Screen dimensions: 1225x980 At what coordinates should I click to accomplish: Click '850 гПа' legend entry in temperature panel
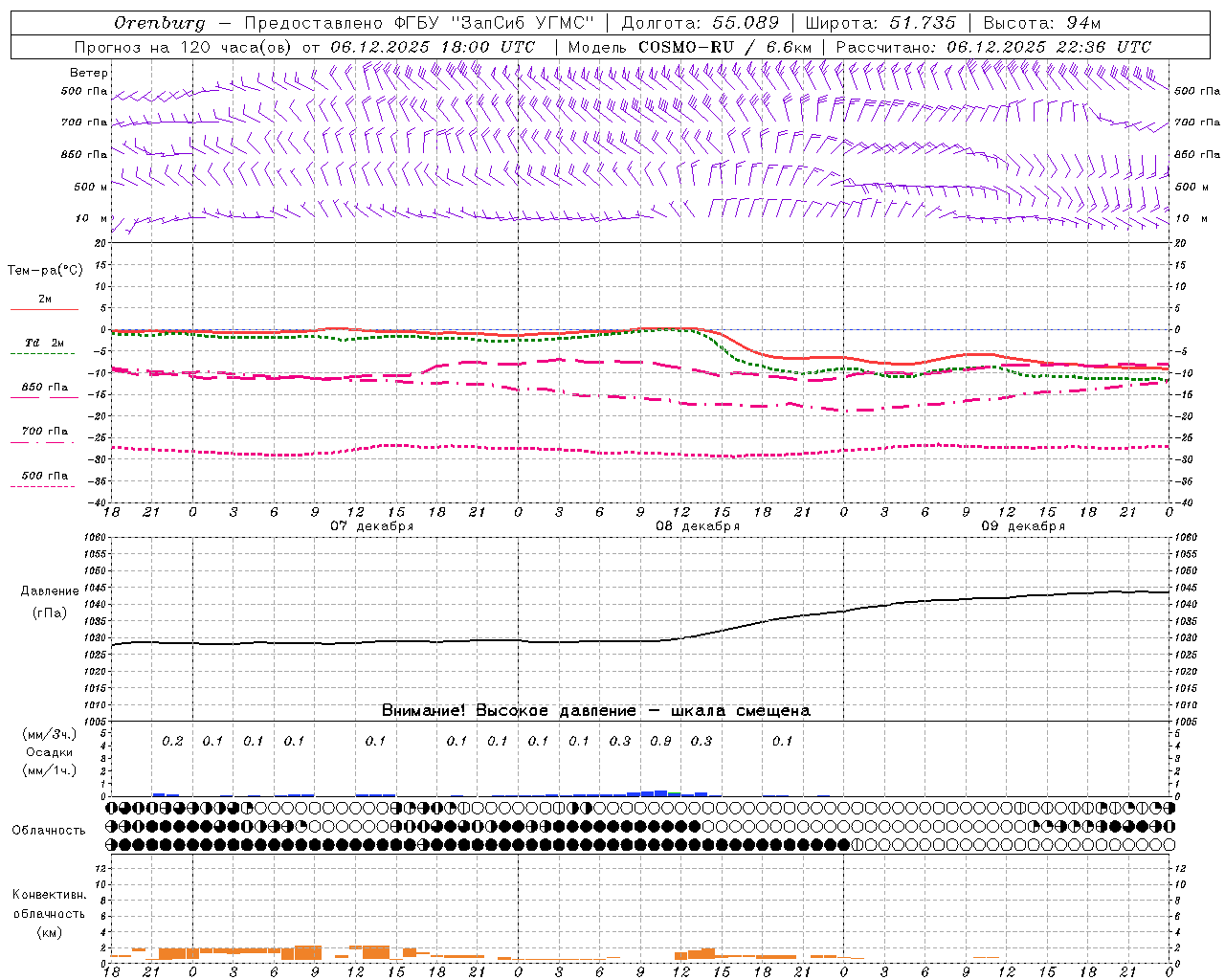point(45,388)
